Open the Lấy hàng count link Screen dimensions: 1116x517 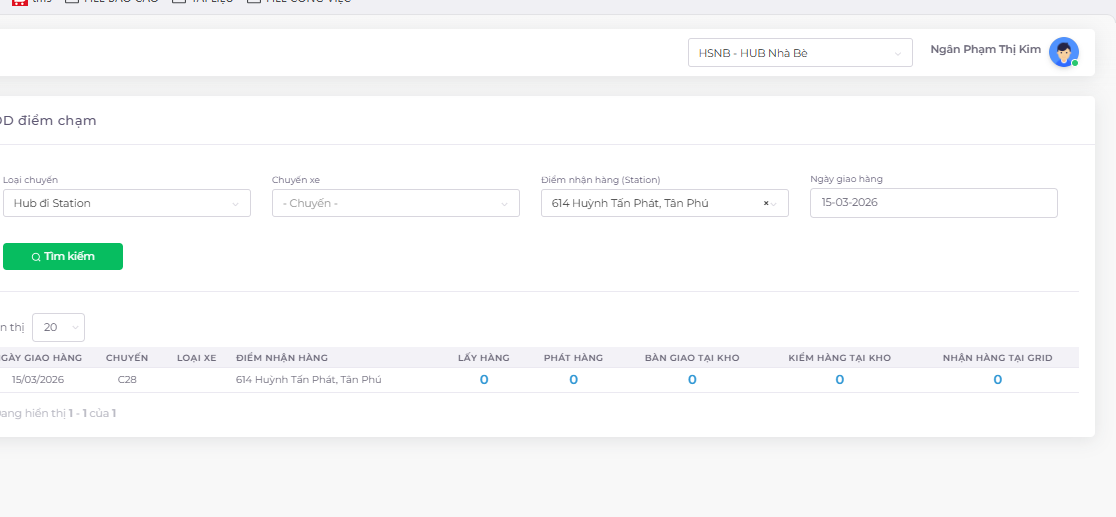coord(484,380)
